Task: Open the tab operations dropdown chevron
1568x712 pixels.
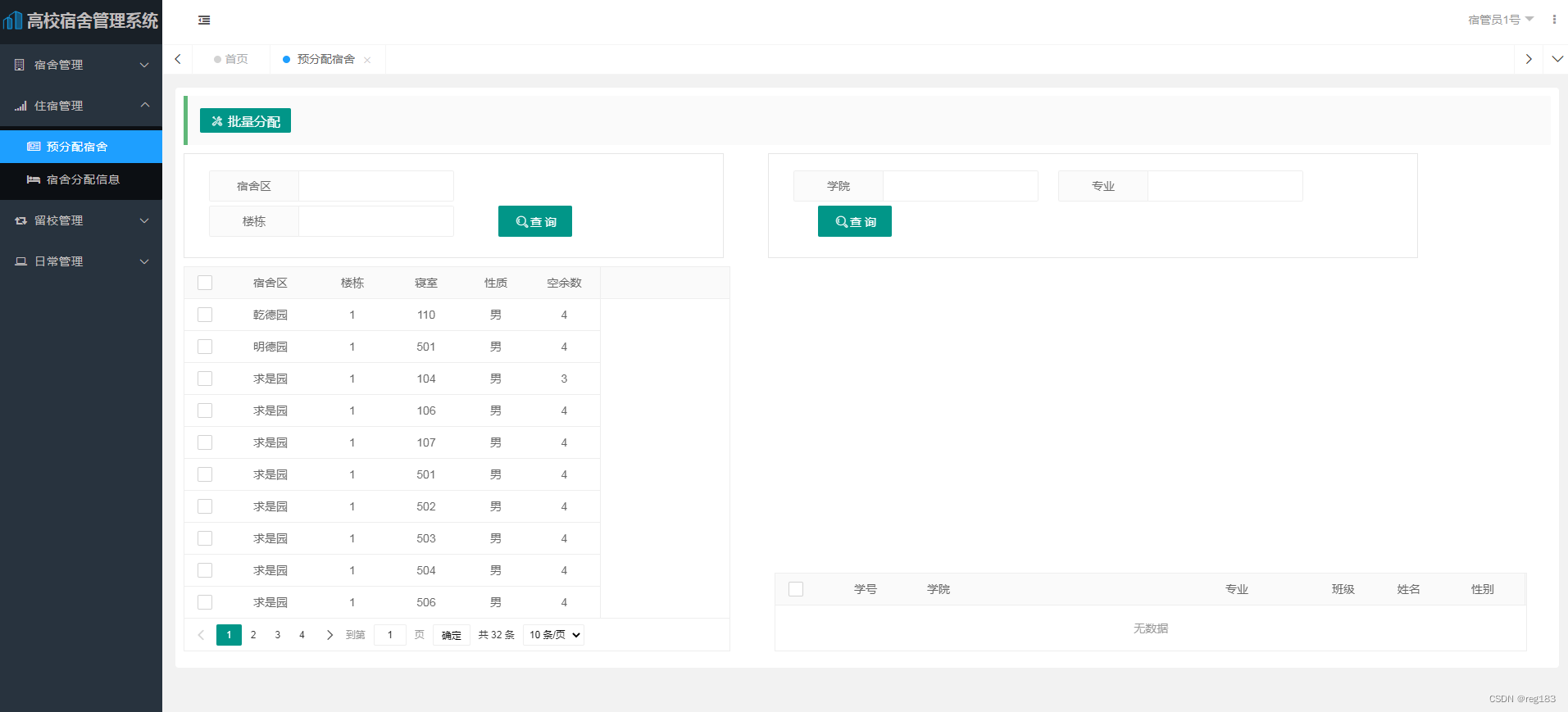Action: [1557, 59]
